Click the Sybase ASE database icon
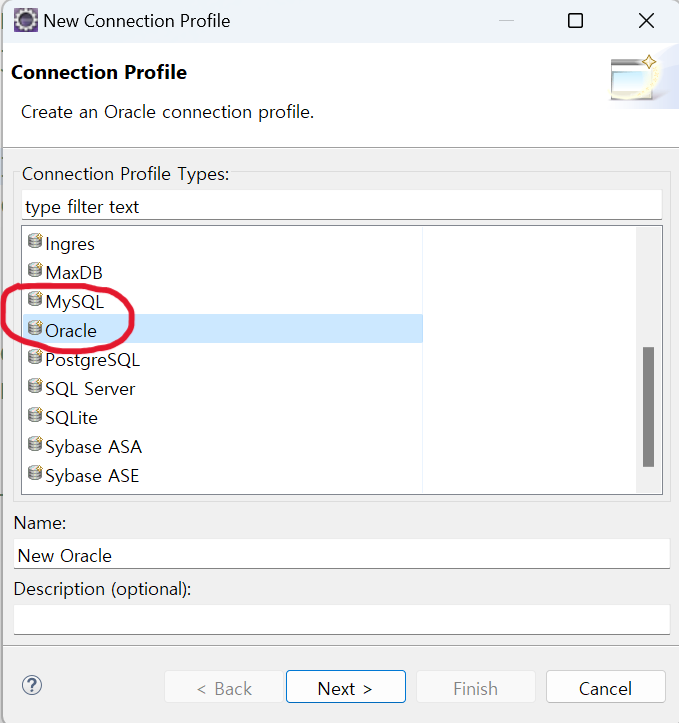The width and height of the screenshot is (679, 723). [x=35, y=474]
